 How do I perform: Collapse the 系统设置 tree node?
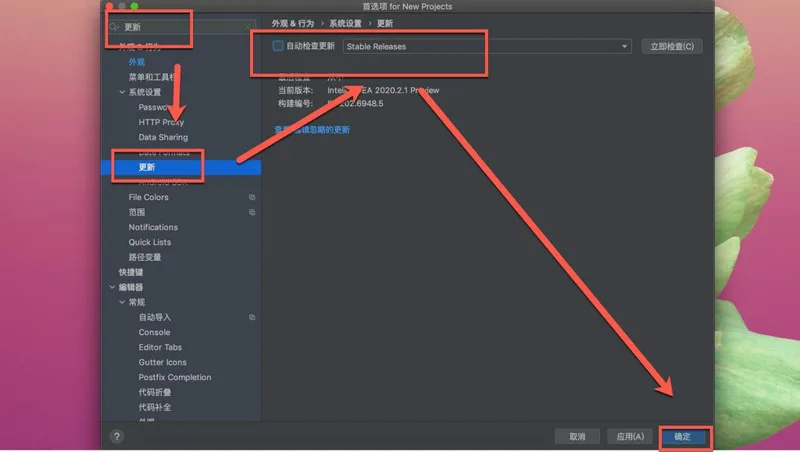tap(122, 92)
